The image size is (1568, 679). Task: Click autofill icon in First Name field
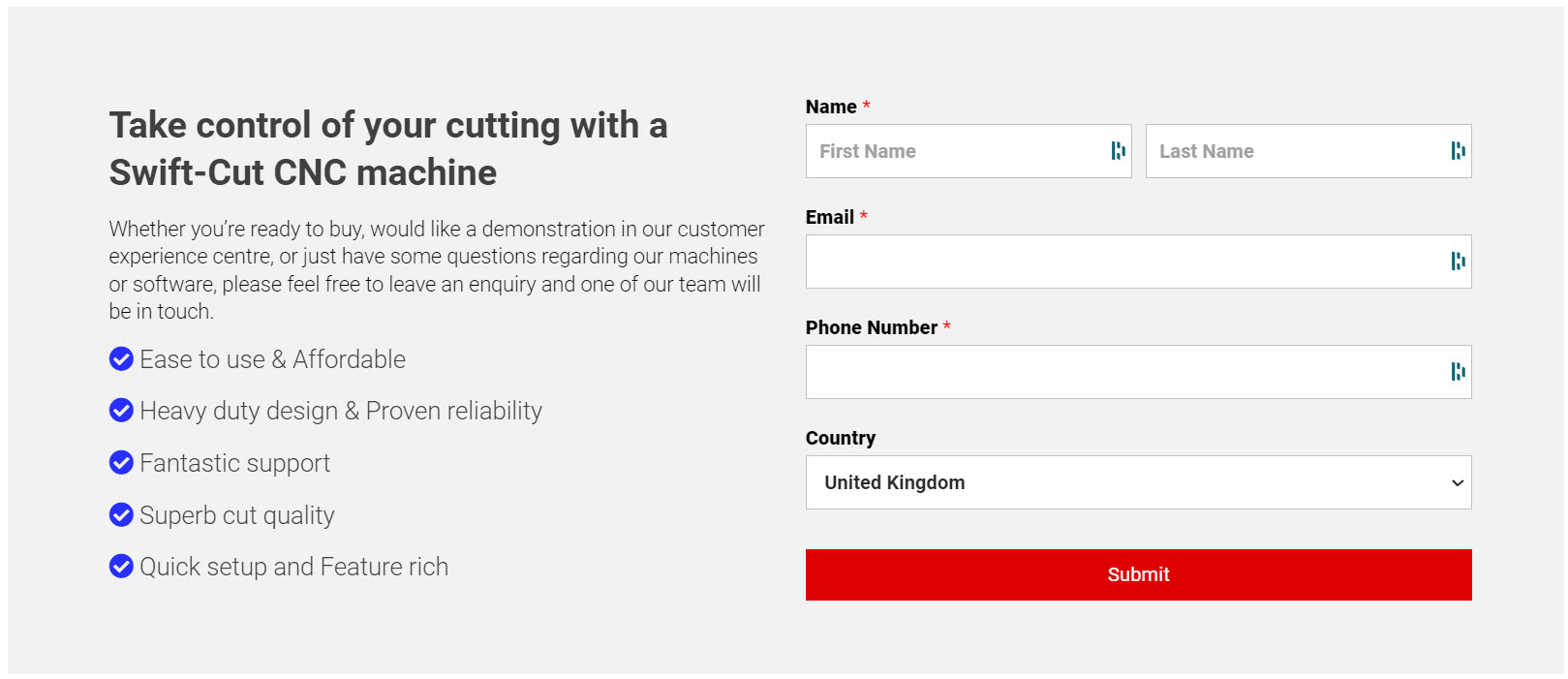tap(1118, 151)
